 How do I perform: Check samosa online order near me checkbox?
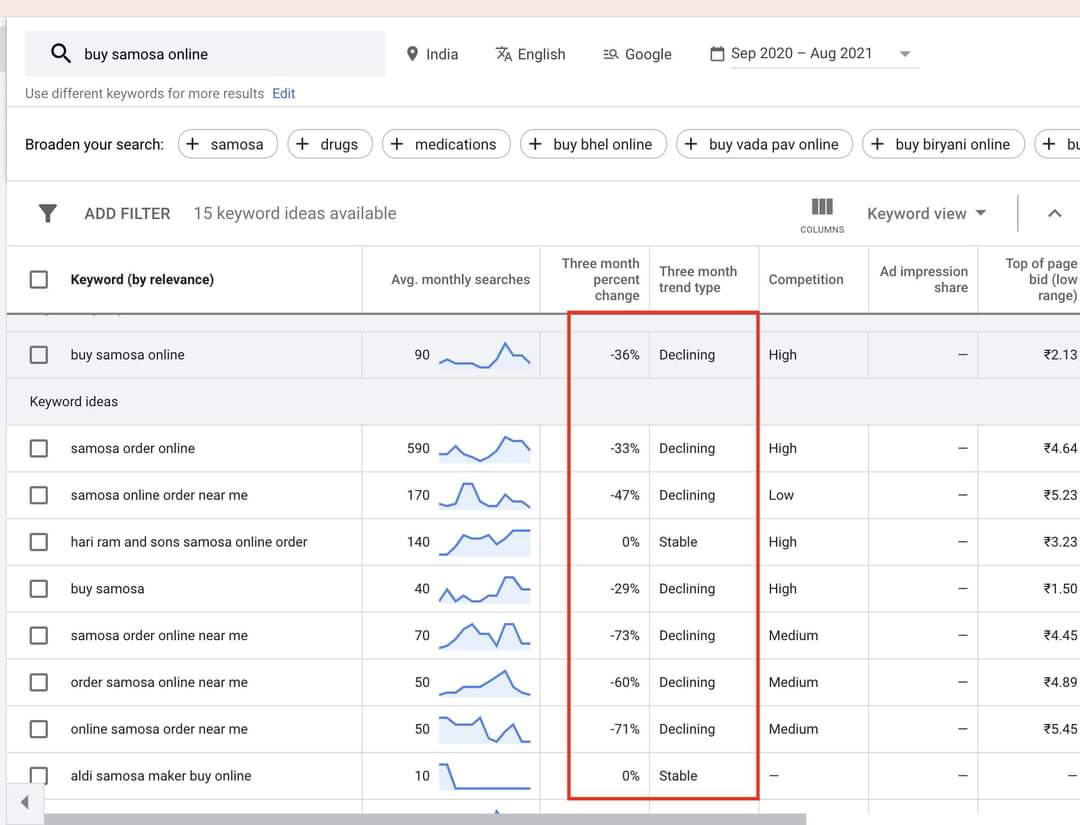(39, 495)
